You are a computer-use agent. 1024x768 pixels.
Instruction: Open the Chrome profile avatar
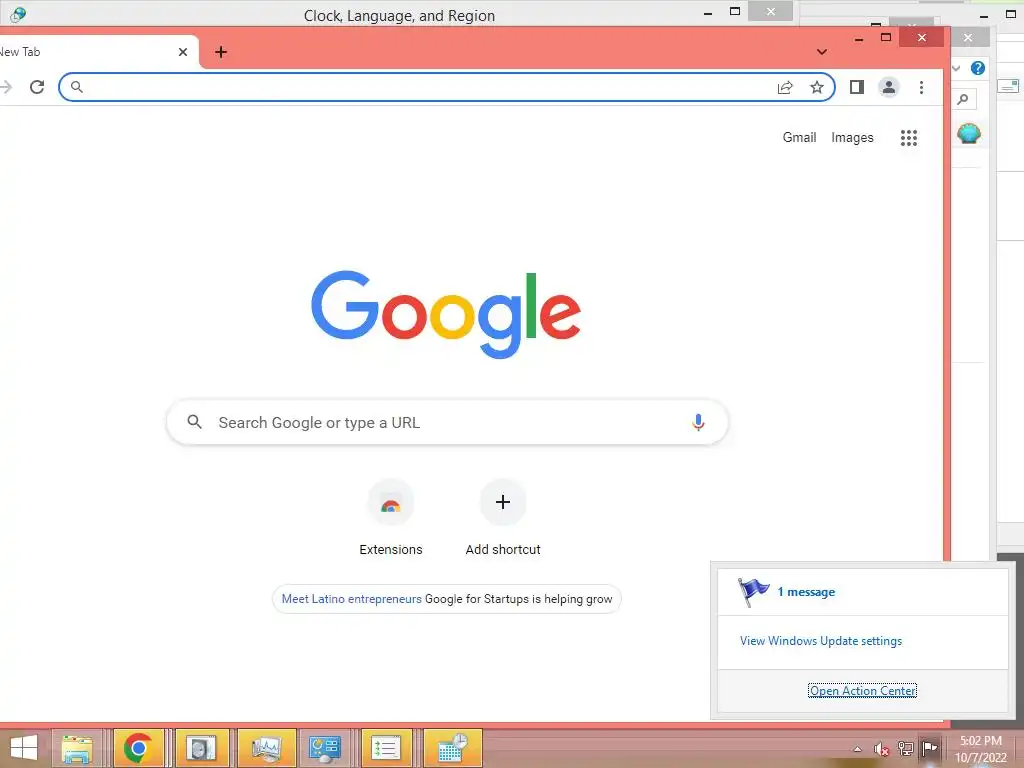tap(888, 88)
